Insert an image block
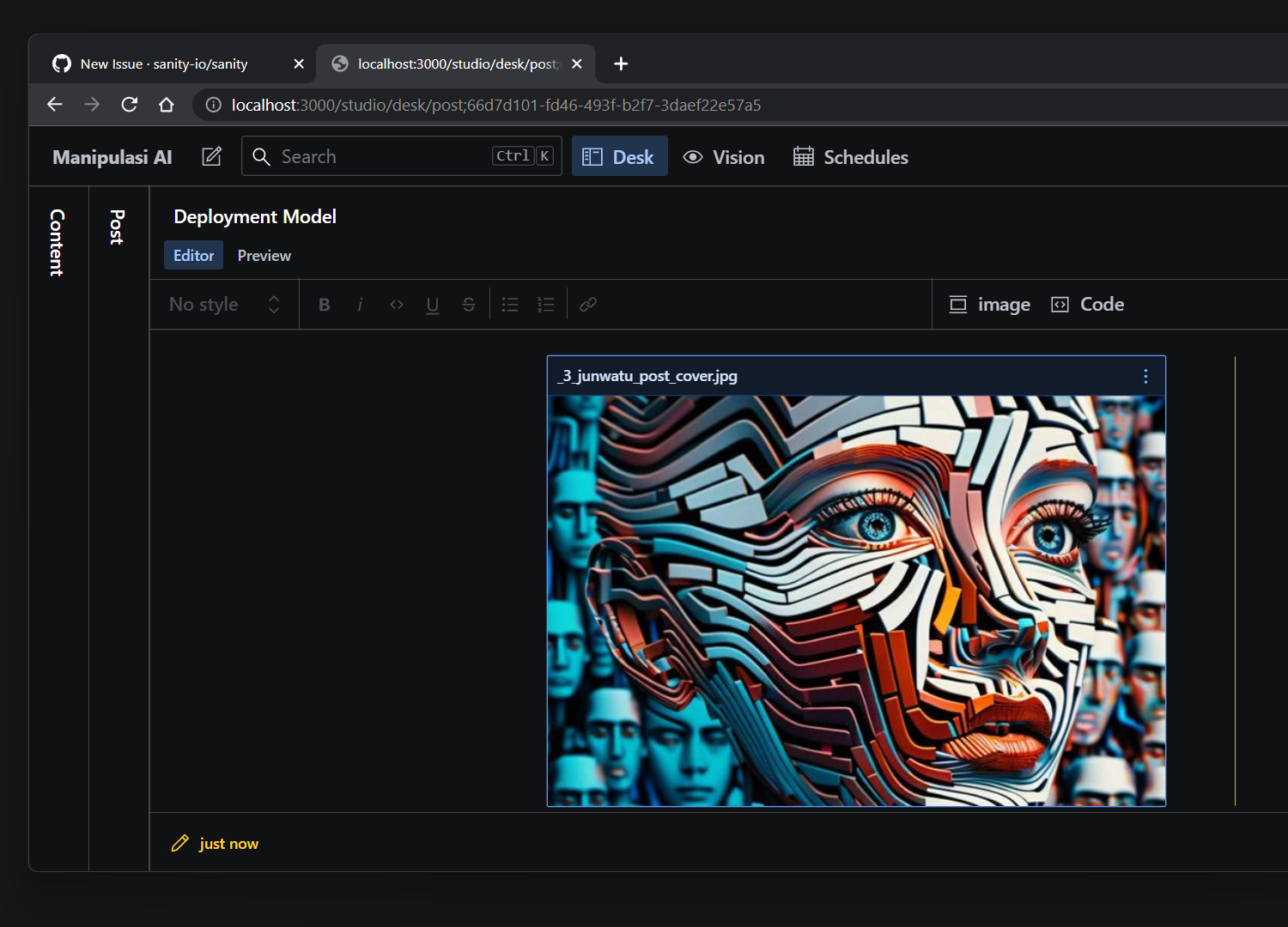Screen dimensions: 1288x927 988,304
